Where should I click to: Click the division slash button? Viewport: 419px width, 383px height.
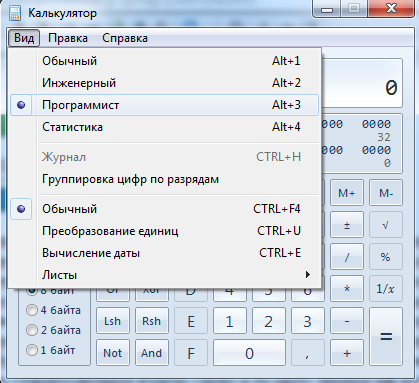pyautogui.click(x=347, y=257)
